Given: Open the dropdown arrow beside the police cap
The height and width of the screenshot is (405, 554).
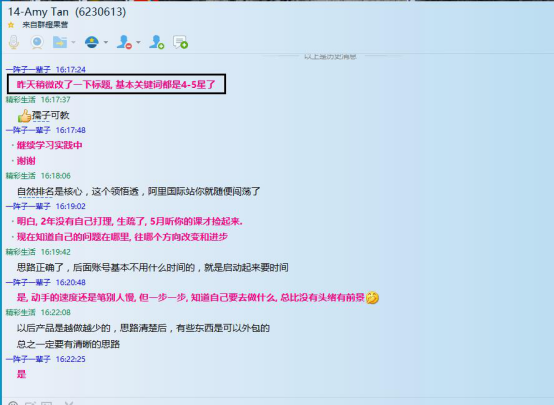Looking at the screenshot, I should click(106, 42).
